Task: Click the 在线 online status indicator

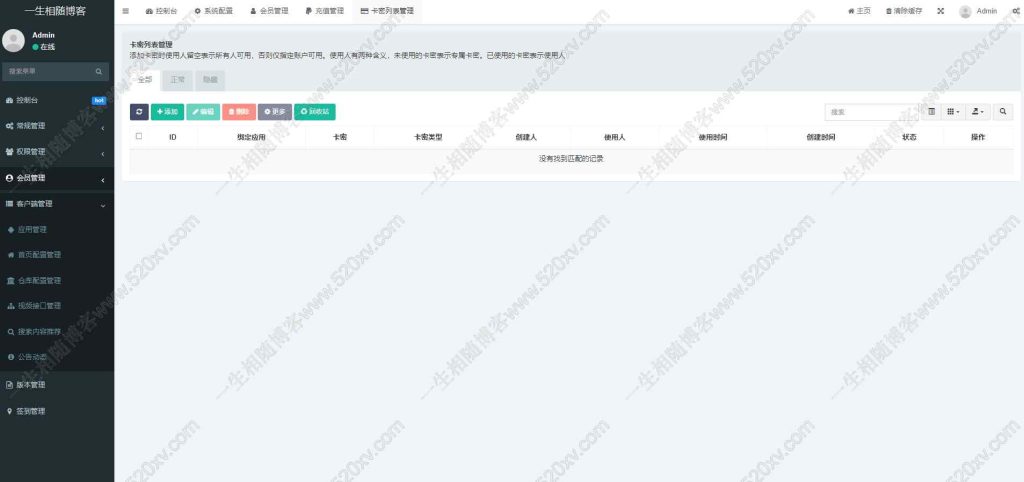Action: (x=44, y=47)
